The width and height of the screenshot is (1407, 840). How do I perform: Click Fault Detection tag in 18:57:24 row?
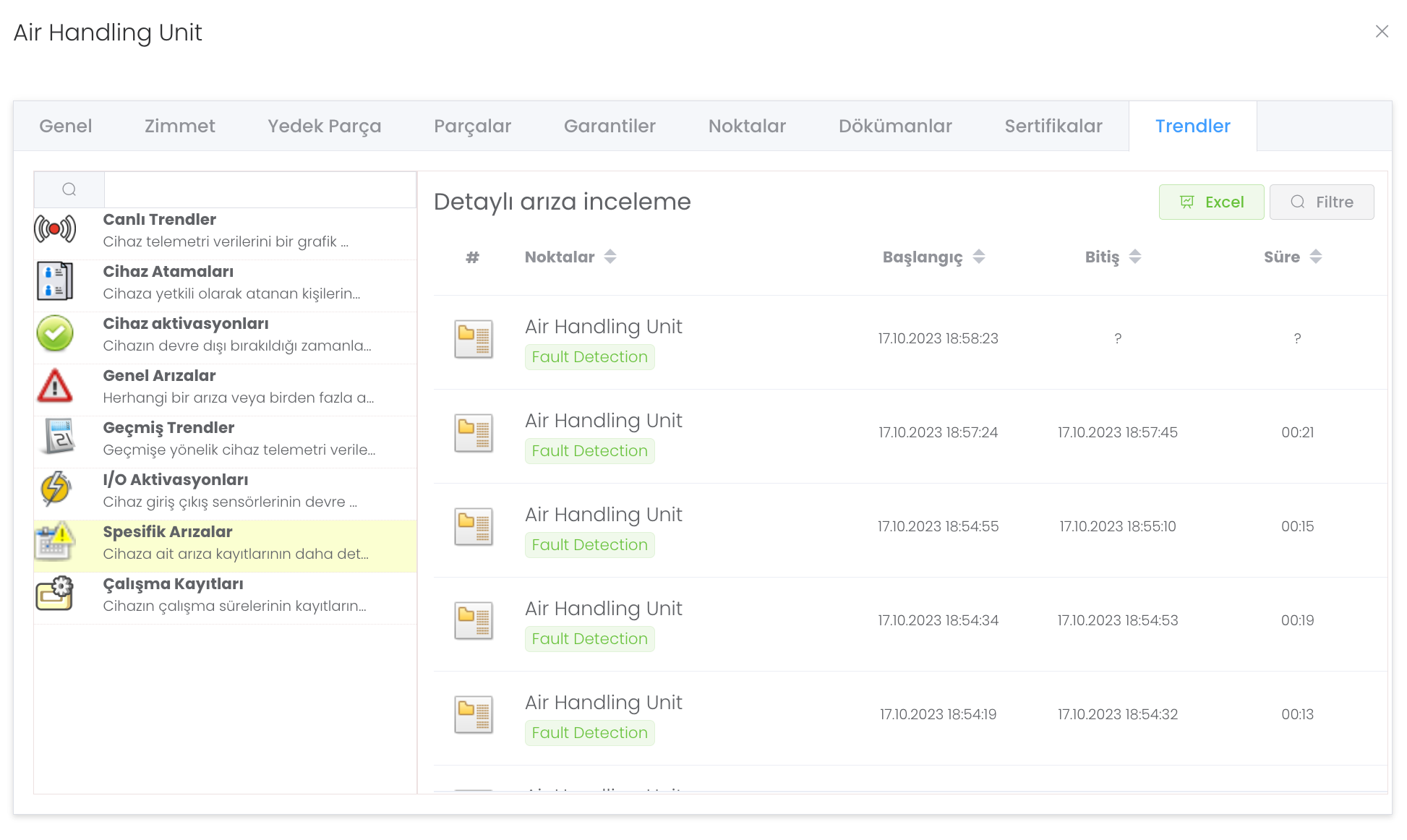tap(589, 451)
